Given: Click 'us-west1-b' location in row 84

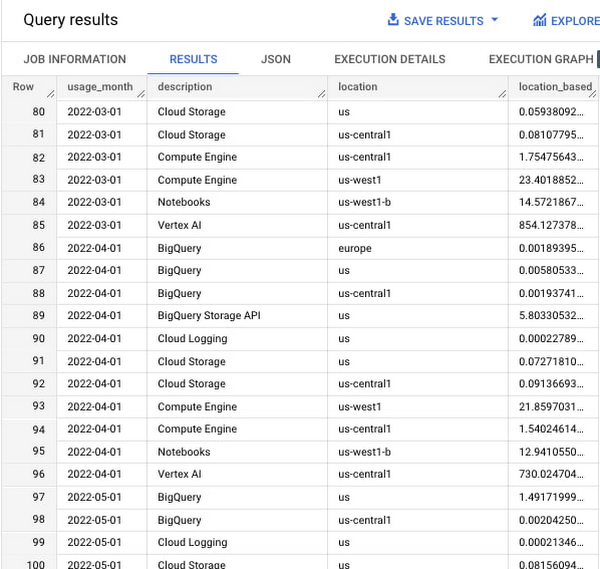Looking at the screenshot, I should [x=364, y=202].
